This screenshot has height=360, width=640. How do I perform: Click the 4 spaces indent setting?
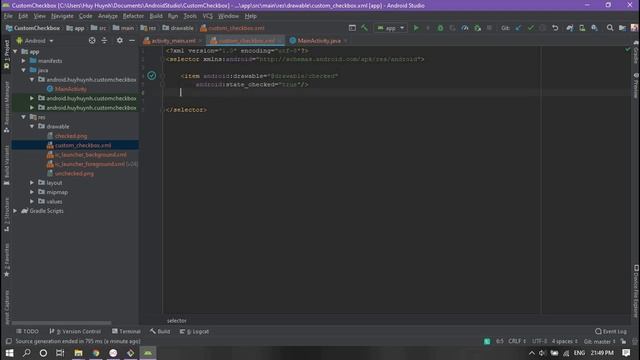(564, 341)
